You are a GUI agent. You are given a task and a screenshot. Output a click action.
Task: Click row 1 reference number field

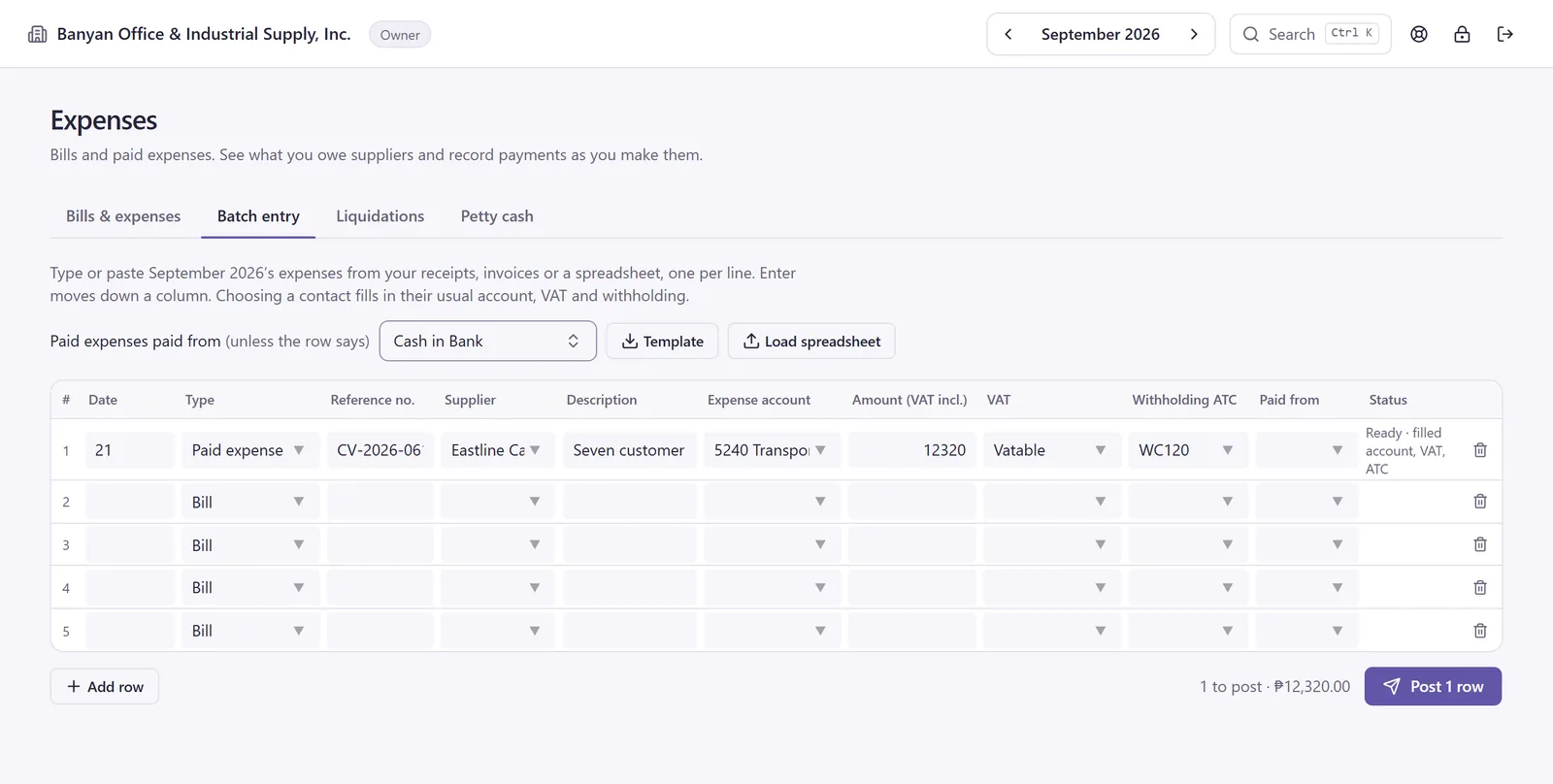(x=380, y=450)
